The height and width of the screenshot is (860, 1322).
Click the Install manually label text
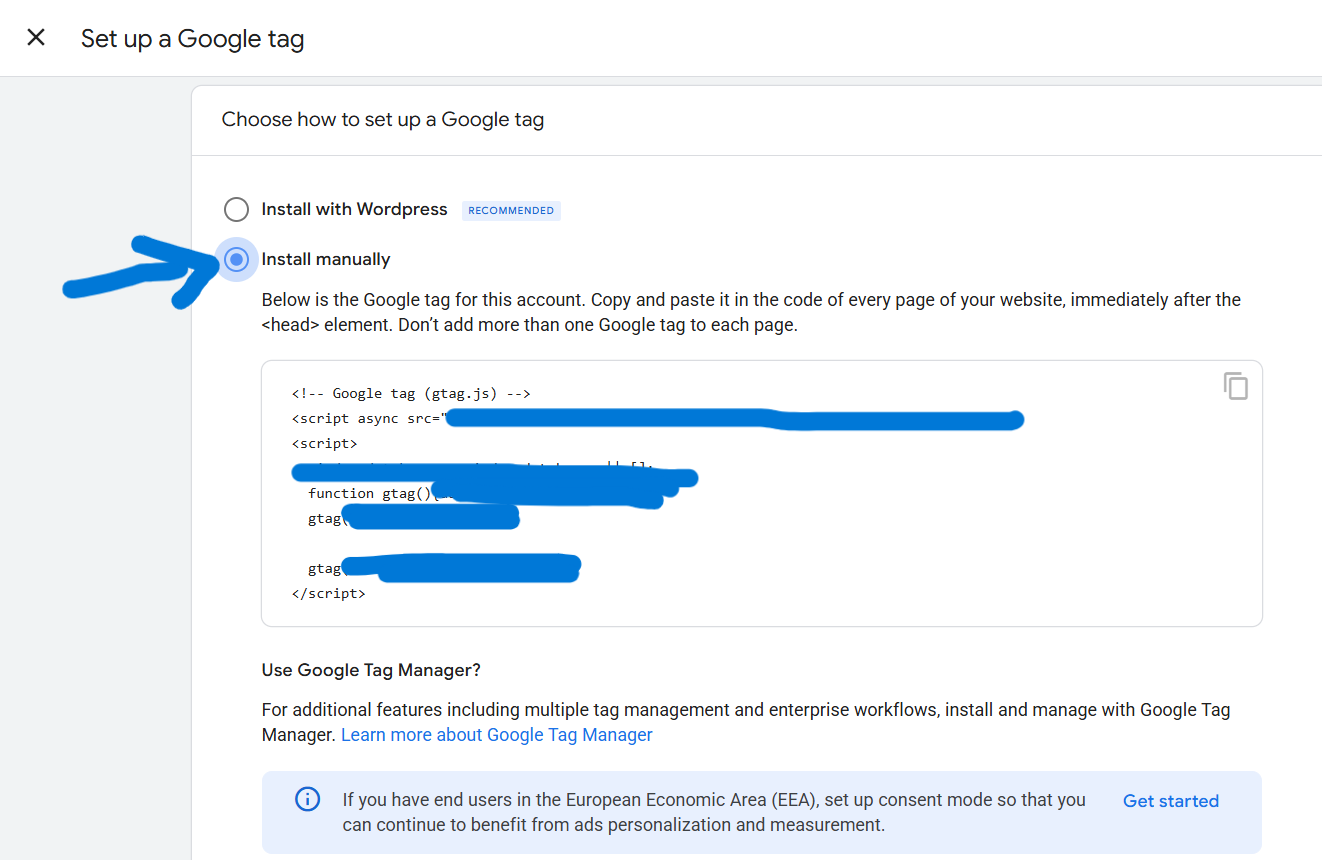click(x=326, y=259)
